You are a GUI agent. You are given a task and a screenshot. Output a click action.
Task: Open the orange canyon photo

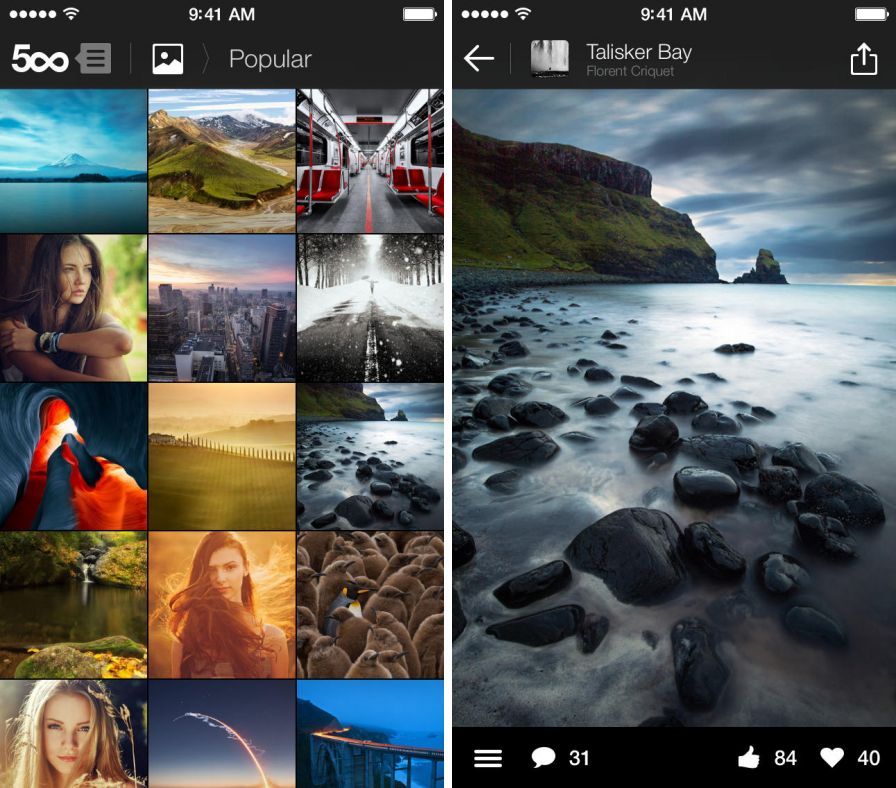(73, 456)
